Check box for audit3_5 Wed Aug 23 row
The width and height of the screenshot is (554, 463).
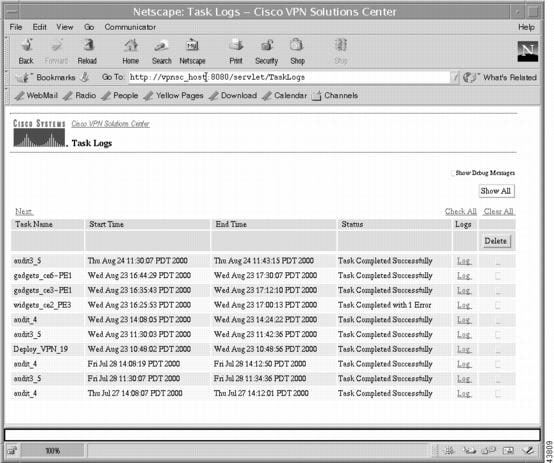(x=498, y=334)
